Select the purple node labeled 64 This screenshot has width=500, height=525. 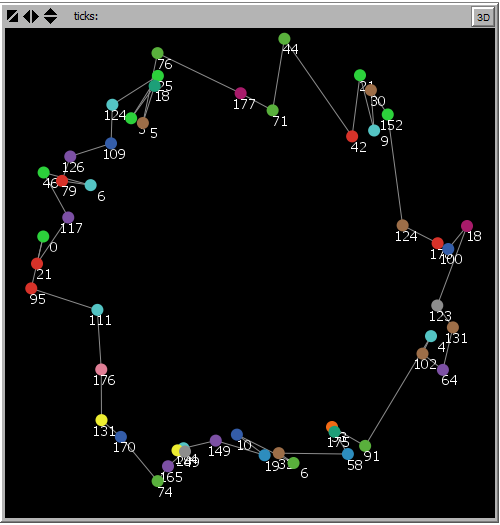click(x=443, y=370)
